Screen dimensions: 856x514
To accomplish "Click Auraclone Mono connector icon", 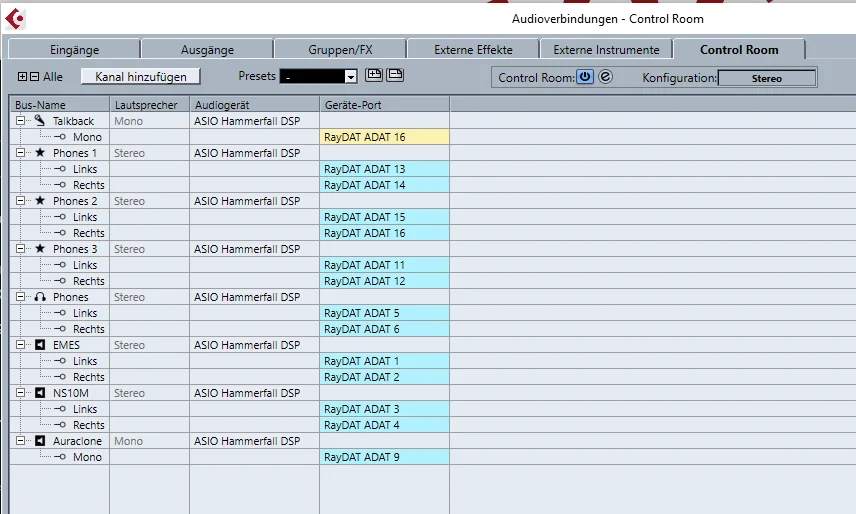I will click(60, 457).
